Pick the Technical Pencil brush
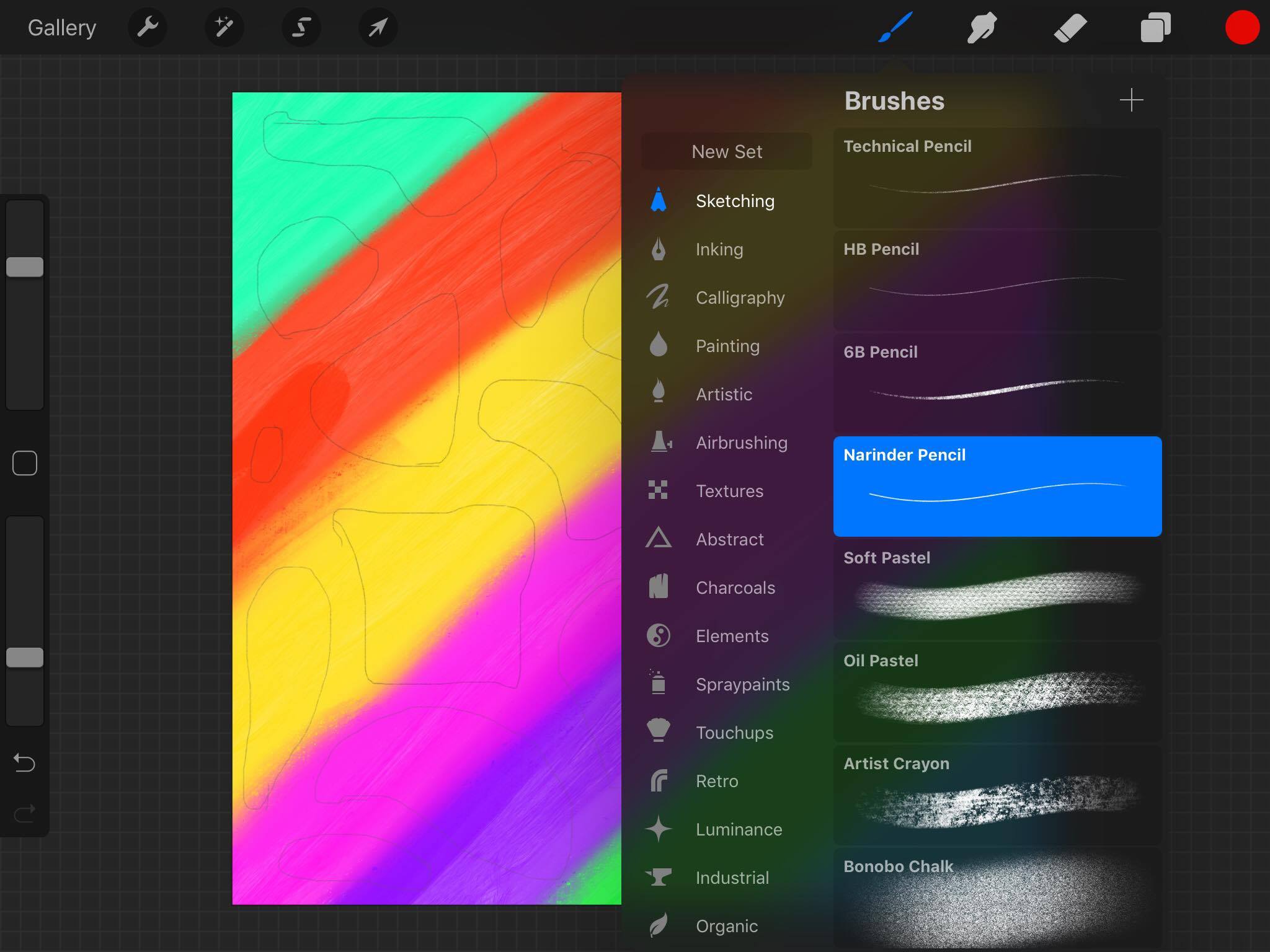Image resolution: width=1270 pixels, height=952 pixels. 997,178
